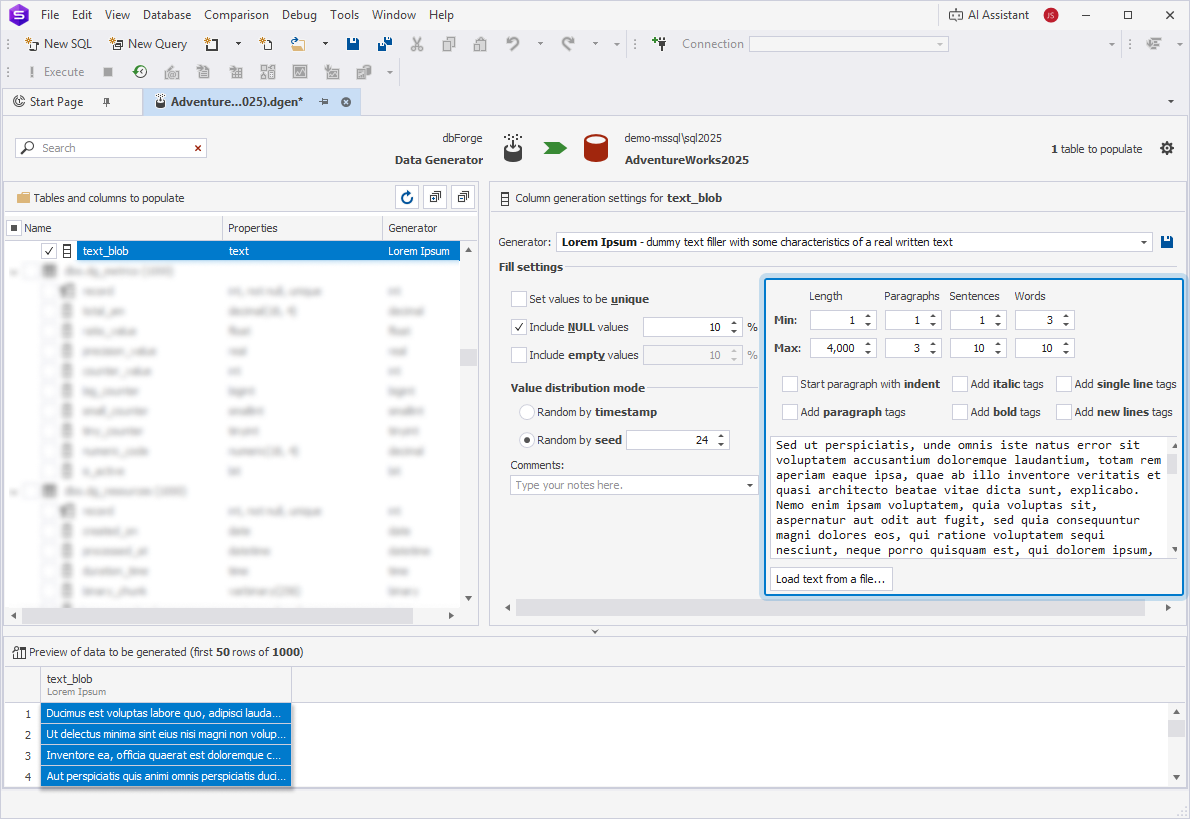Click the Save All icon
1190x819 pixels.
[385, 44]
